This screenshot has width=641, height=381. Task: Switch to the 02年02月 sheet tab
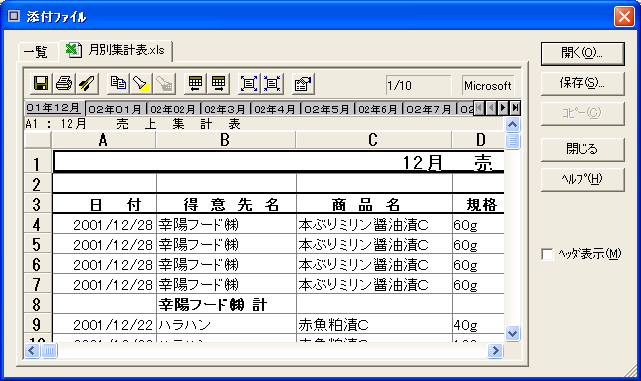pyautogui.click(x=173, y=109)
